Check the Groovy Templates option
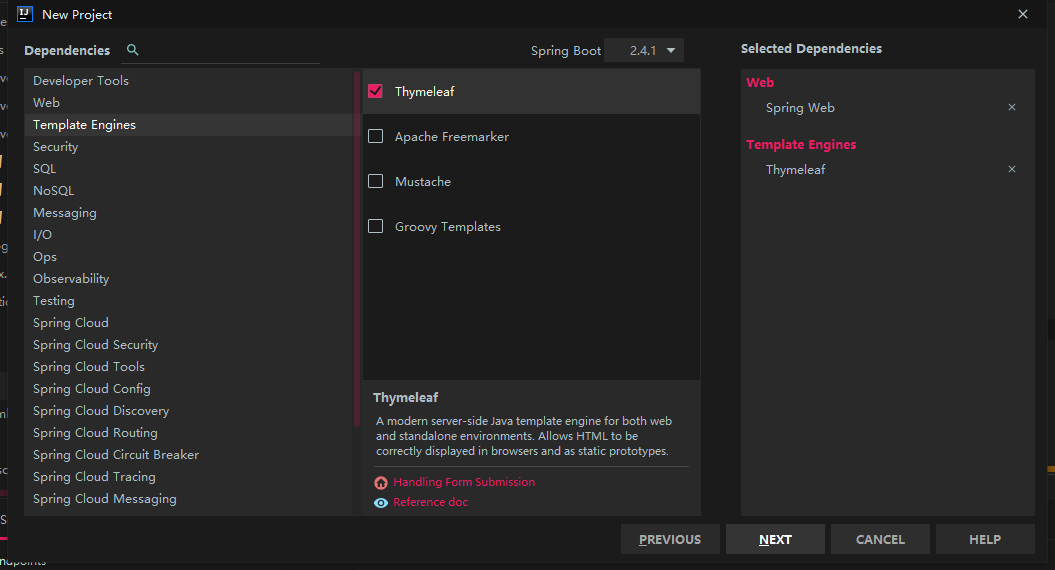This screenshot has width=1055, height=570. pos(376,226)
